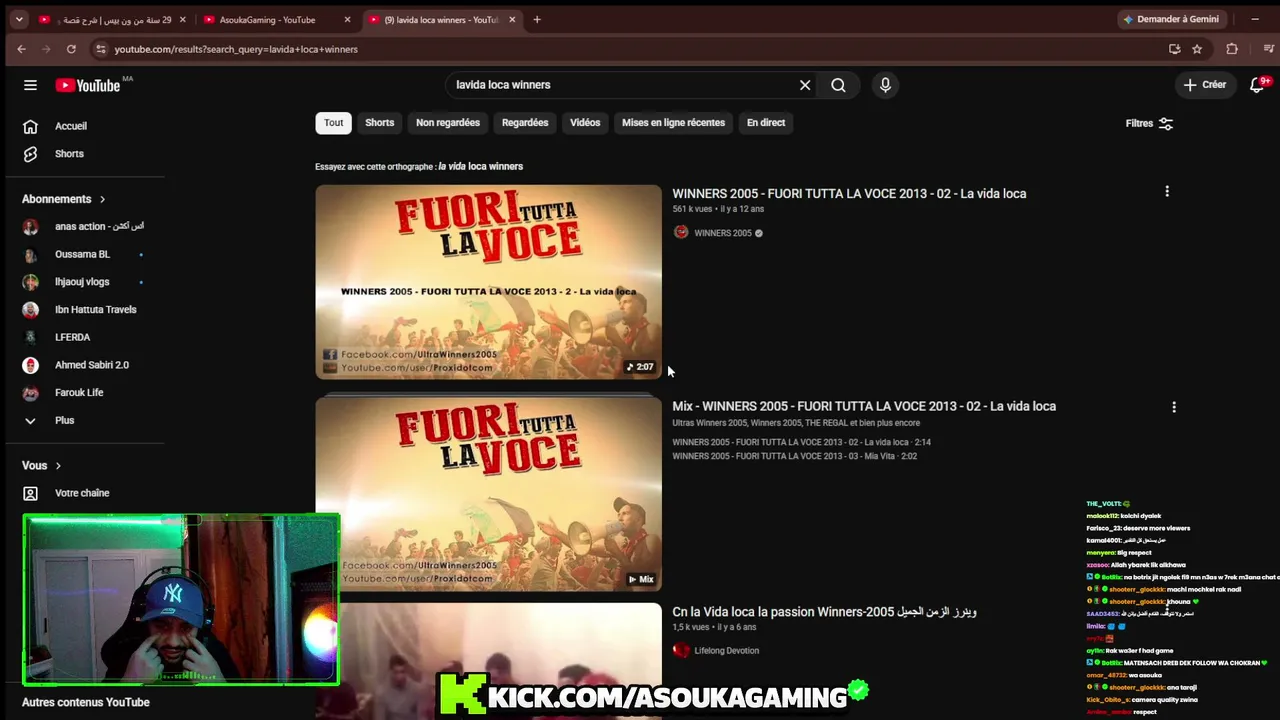Image resolution: width=1280 pixels, height=720 pixels.
Task: Switch to the first Arabic-titled tab
Action: point(110,19)
